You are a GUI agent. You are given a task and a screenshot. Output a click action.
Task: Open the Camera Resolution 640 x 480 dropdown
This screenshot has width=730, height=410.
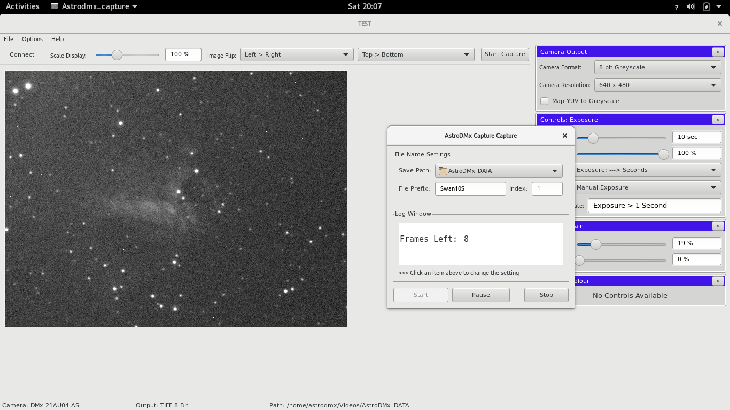point(656,85)
